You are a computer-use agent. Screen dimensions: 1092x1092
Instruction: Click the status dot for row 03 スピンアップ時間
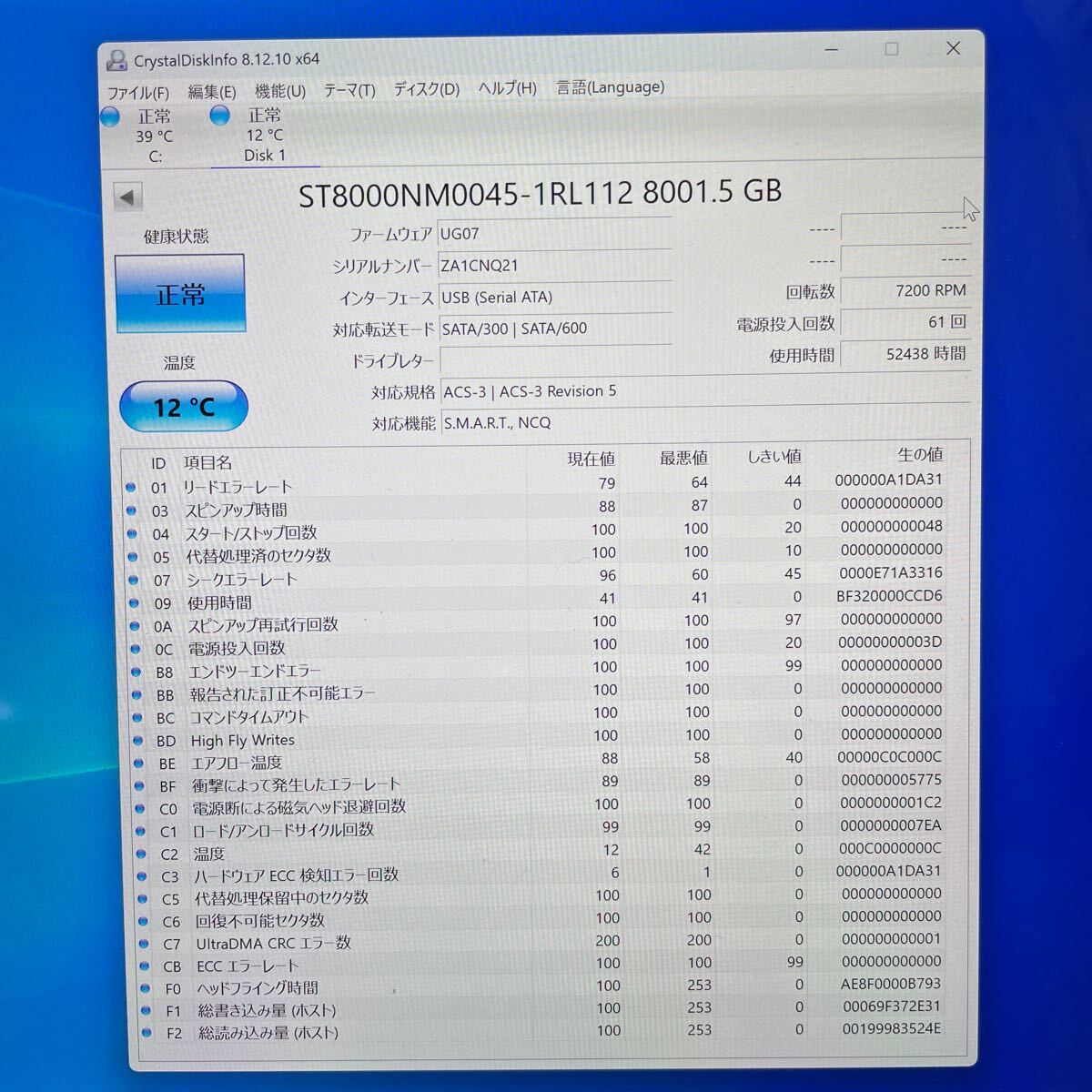coord(131,511)
